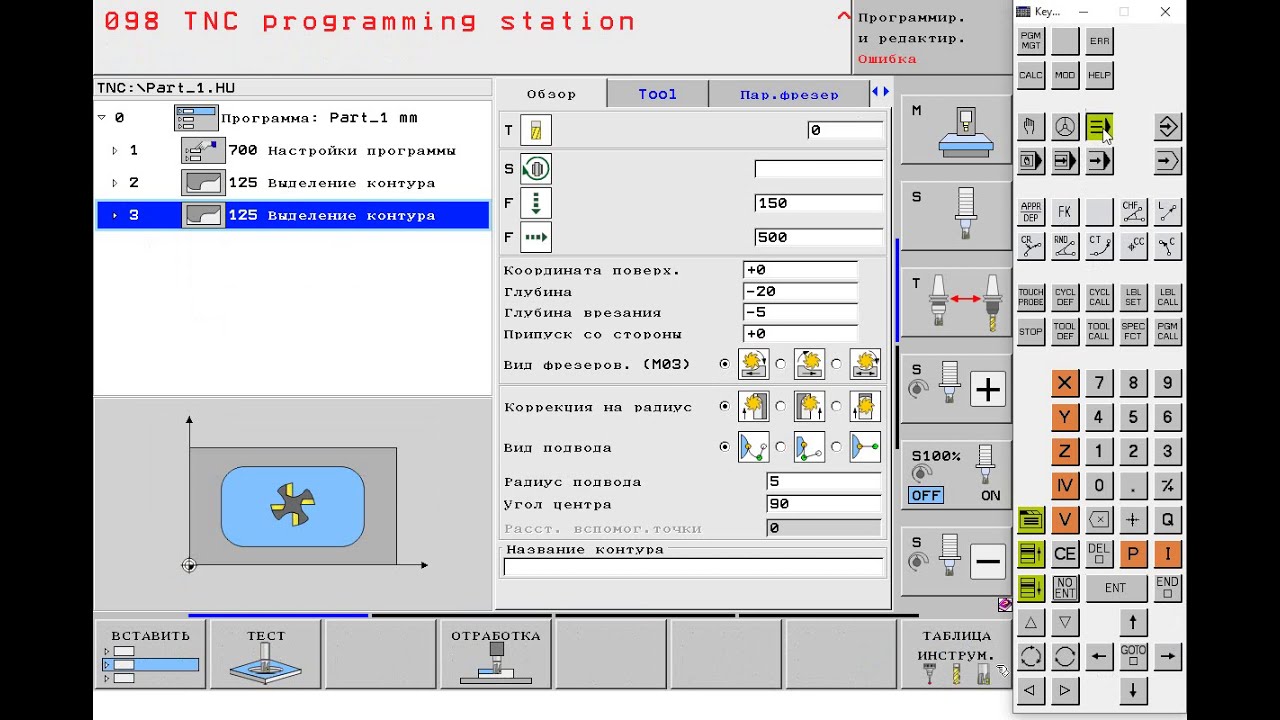Screen dimensions: 1280x720
Task: Select programming and editing mode key
Action: [x=1168, y=127]
